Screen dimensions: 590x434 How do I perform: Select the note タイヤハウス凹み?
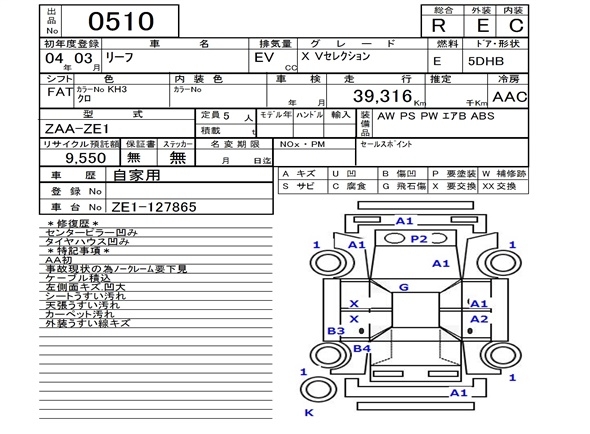(87, 242)
